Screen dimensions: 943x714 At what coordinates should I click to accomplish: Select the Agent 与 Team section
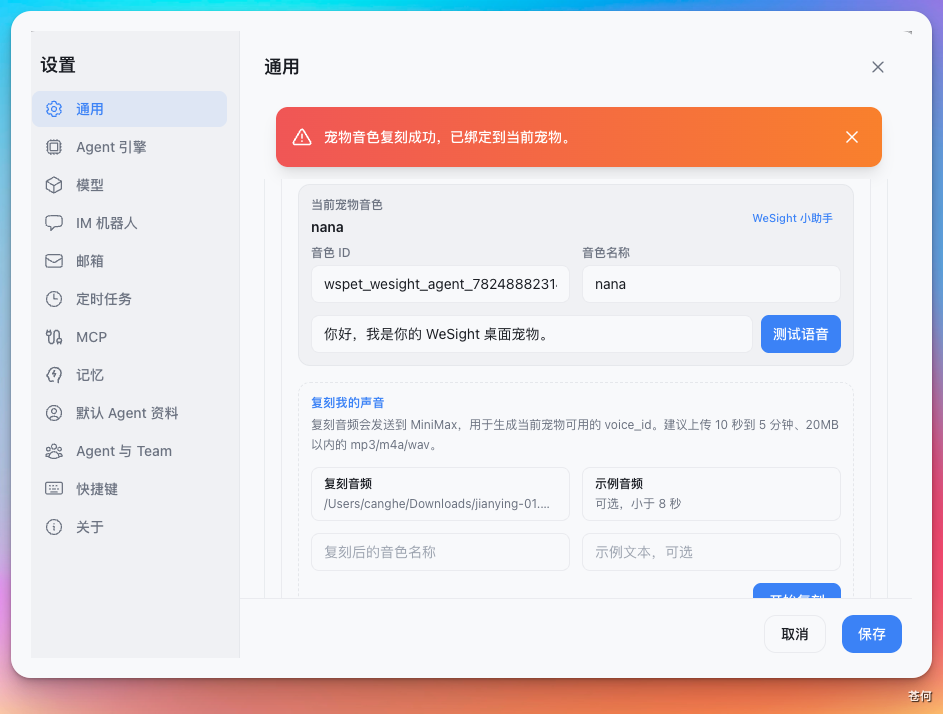point(129,451)
